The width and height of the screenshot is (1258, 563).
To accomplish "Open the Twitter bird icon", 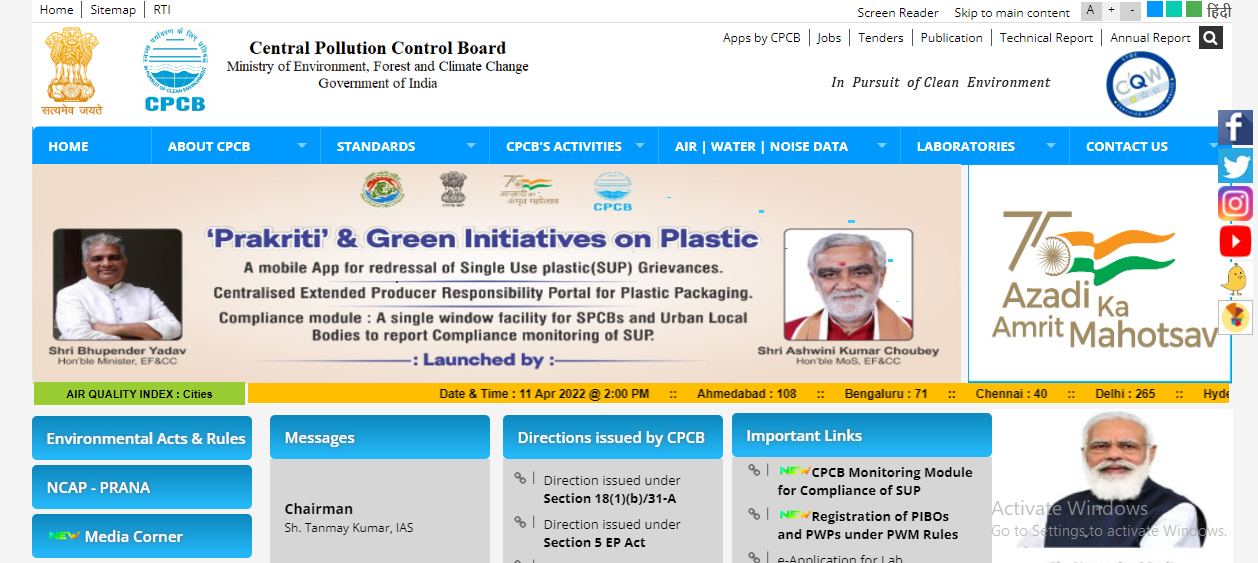I will pyautogui.click(x=1235, y=165).
